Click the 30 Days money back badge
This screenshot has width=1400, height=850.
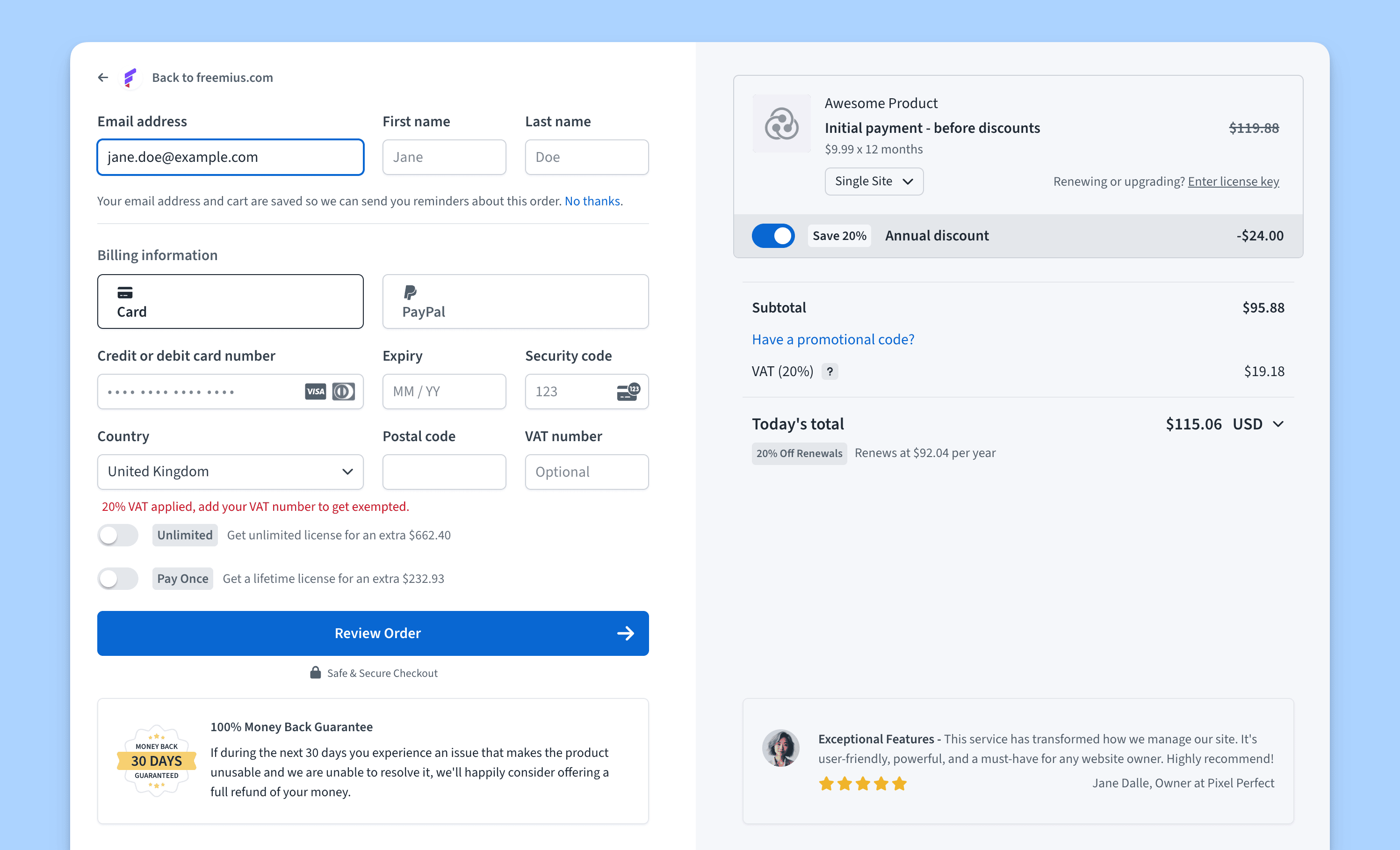point(156,760)
